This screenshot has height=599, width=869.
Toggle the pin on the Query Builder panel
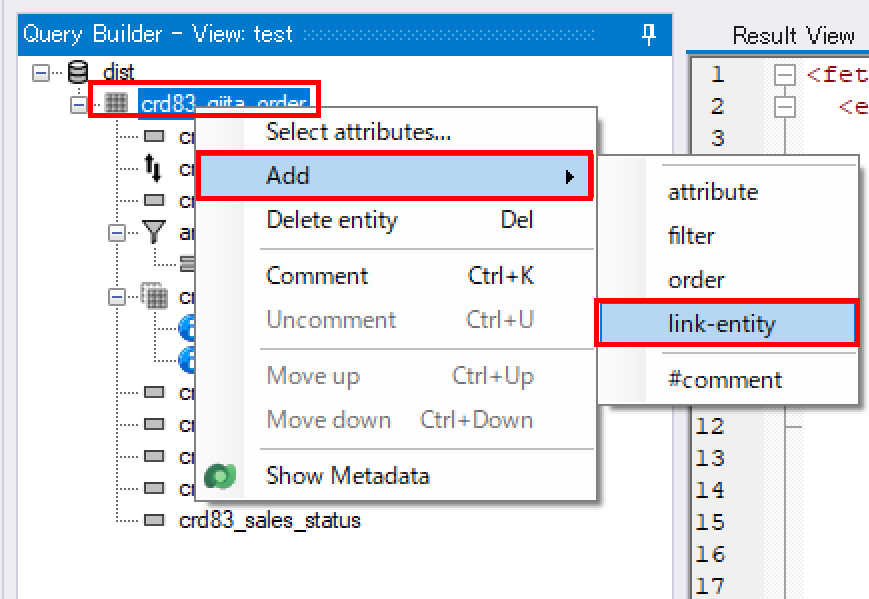[648, 34]
